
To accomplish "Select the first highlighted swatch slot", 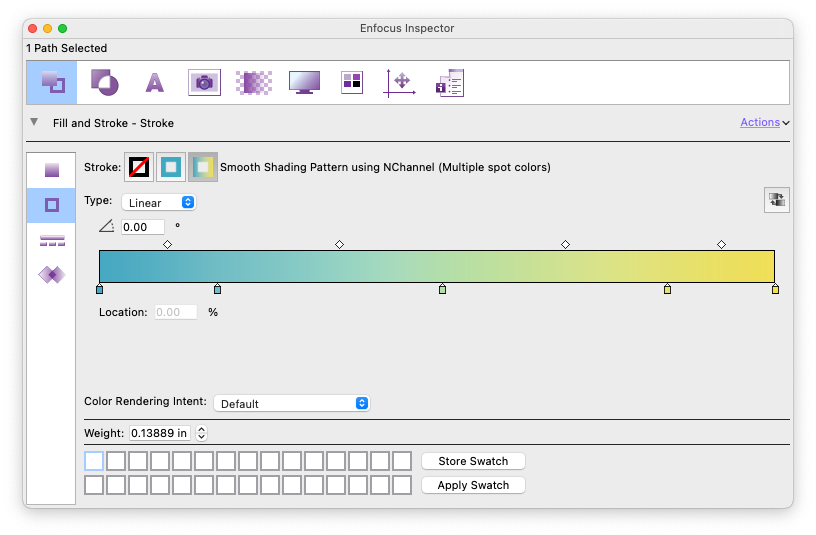I will pyautogui.click(x=94, y=461).
